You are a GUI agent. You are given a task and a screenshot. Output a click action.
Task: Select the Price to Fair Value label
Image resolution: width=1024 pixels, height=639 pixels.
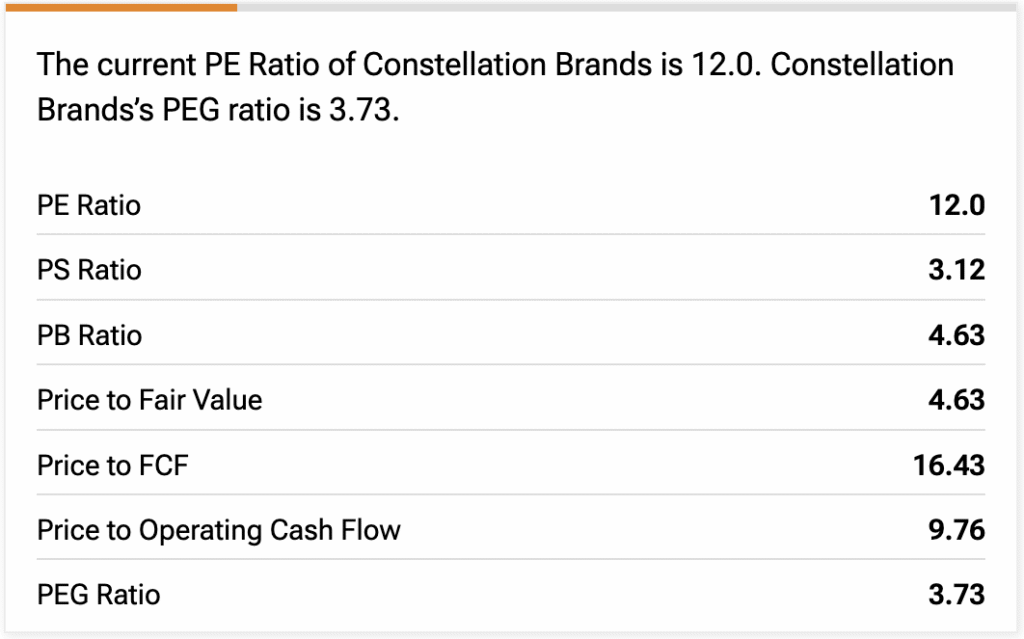coord(150,400)
